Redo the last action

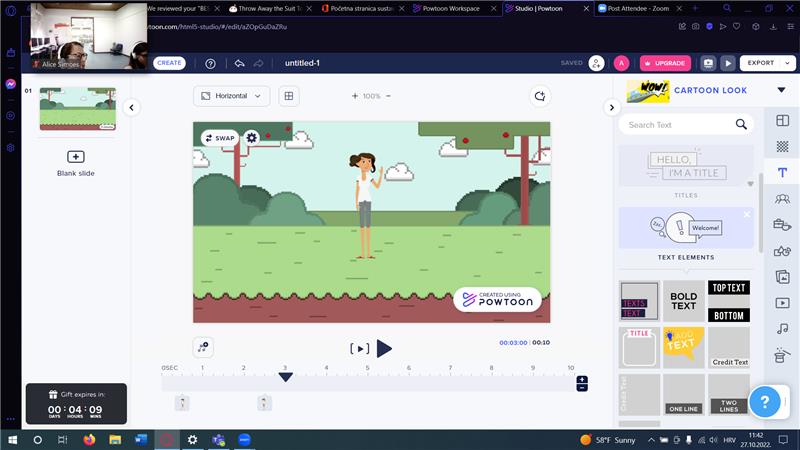[259, 63]
